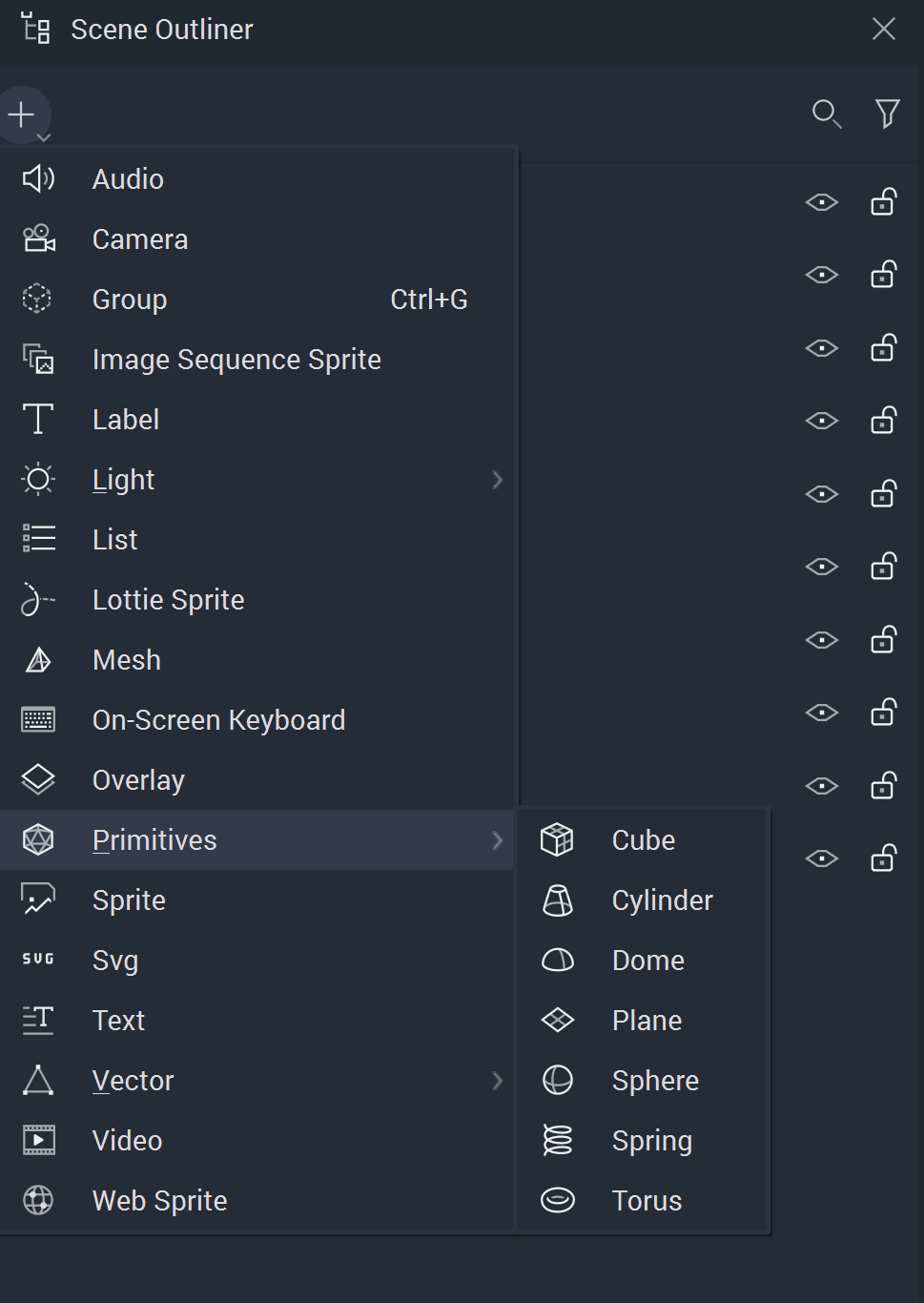Image resolution: width=924 pixels, height=1303 pixels.
Task: Expand the Light submenu arrow
Action: 497,480
